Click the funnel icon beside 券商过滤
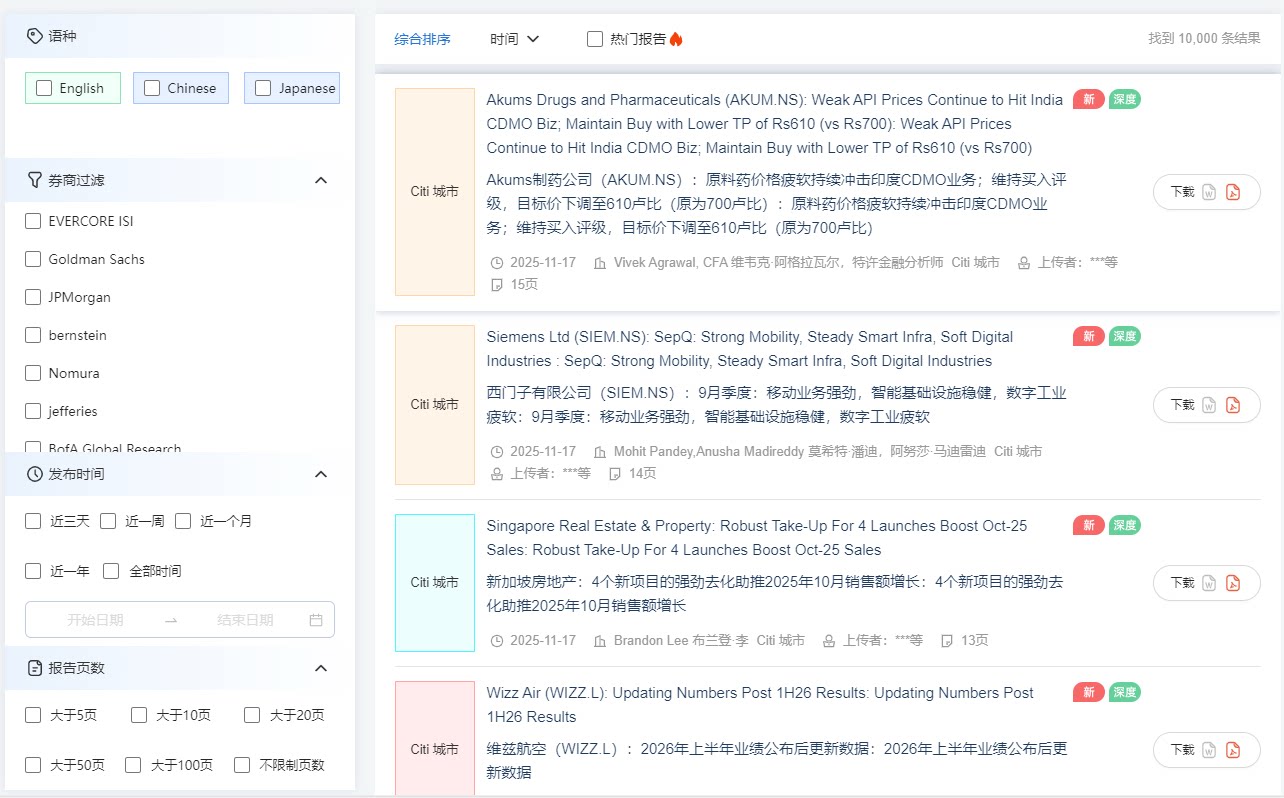 pos(35,180)
